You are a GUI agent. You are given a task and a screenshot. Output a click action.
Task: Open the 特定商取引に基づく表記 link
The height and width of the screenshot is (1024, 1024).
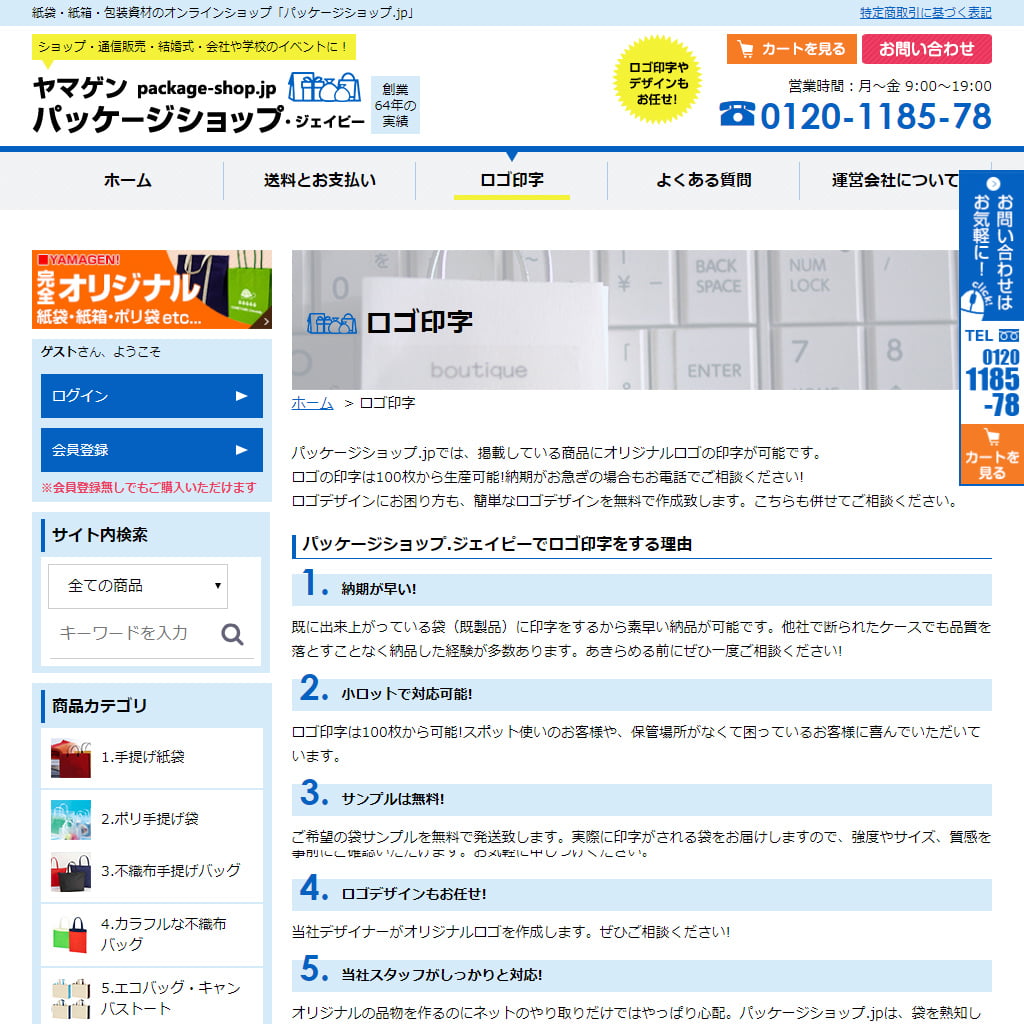pyautogui.click(x=925, y=13)
